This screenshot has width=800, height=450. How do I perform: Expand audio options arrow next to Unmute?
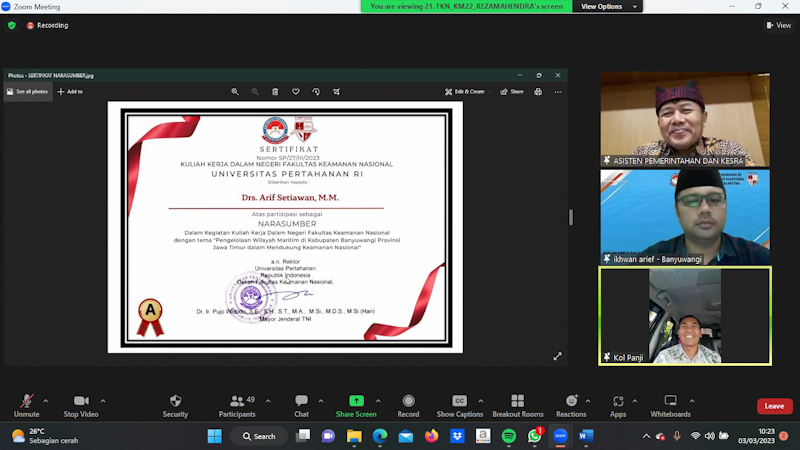(x=45, y=401)
